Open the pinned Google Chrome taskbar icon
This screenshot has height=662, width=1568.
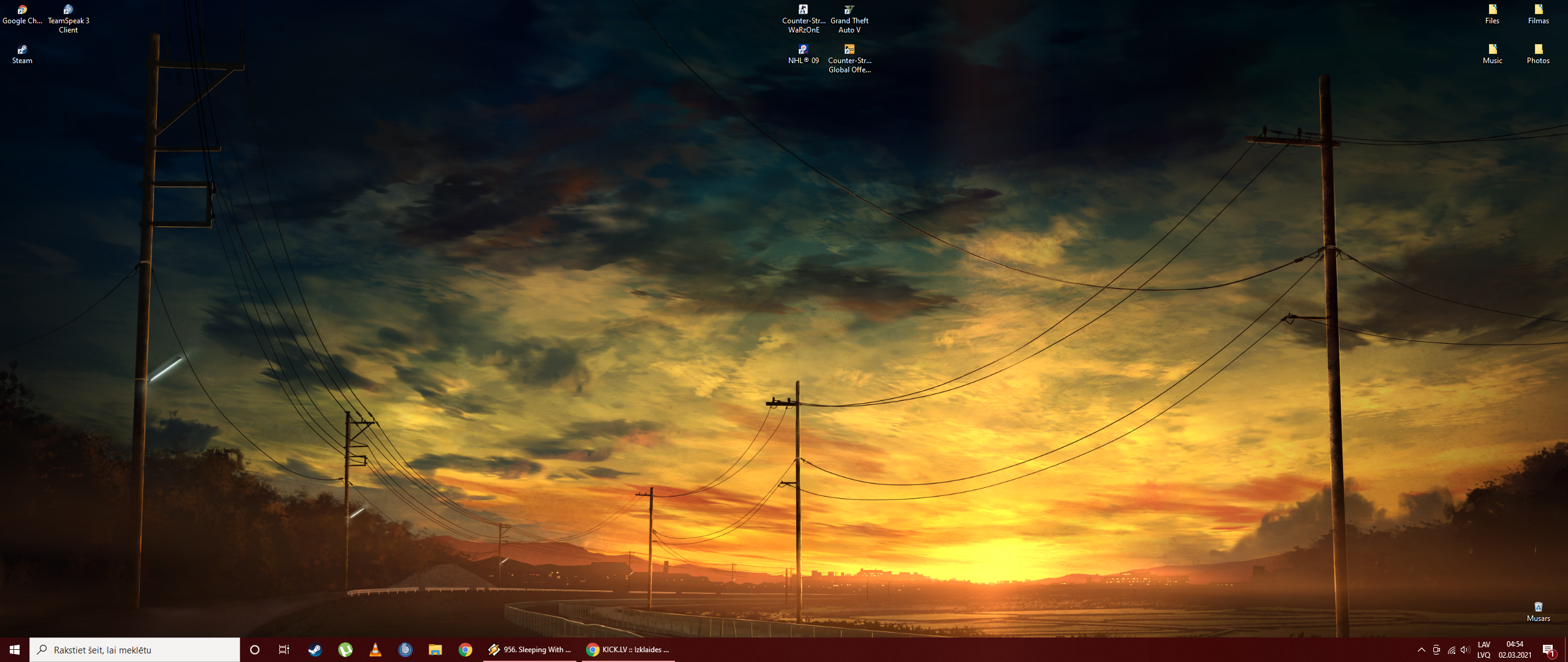point(466,650)
